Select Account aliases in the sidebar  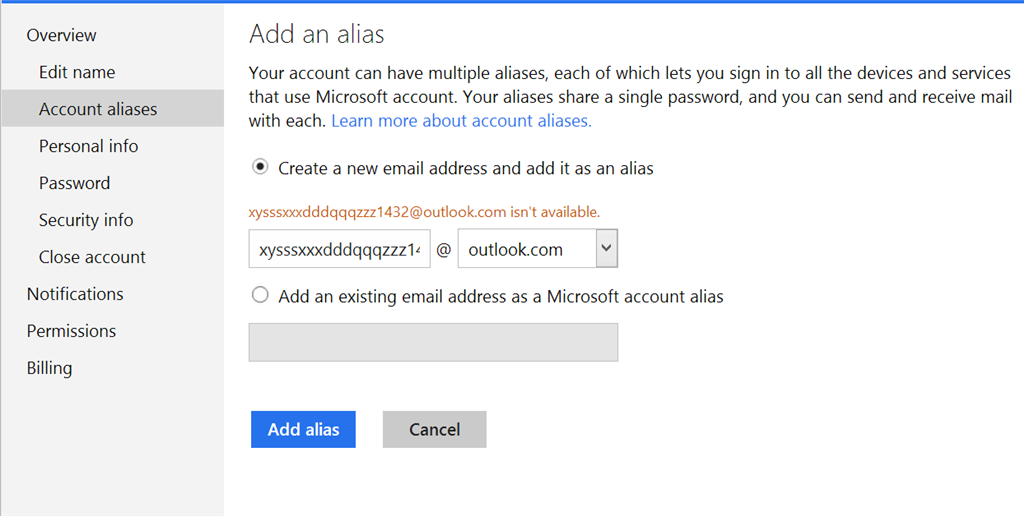[112, 108]
